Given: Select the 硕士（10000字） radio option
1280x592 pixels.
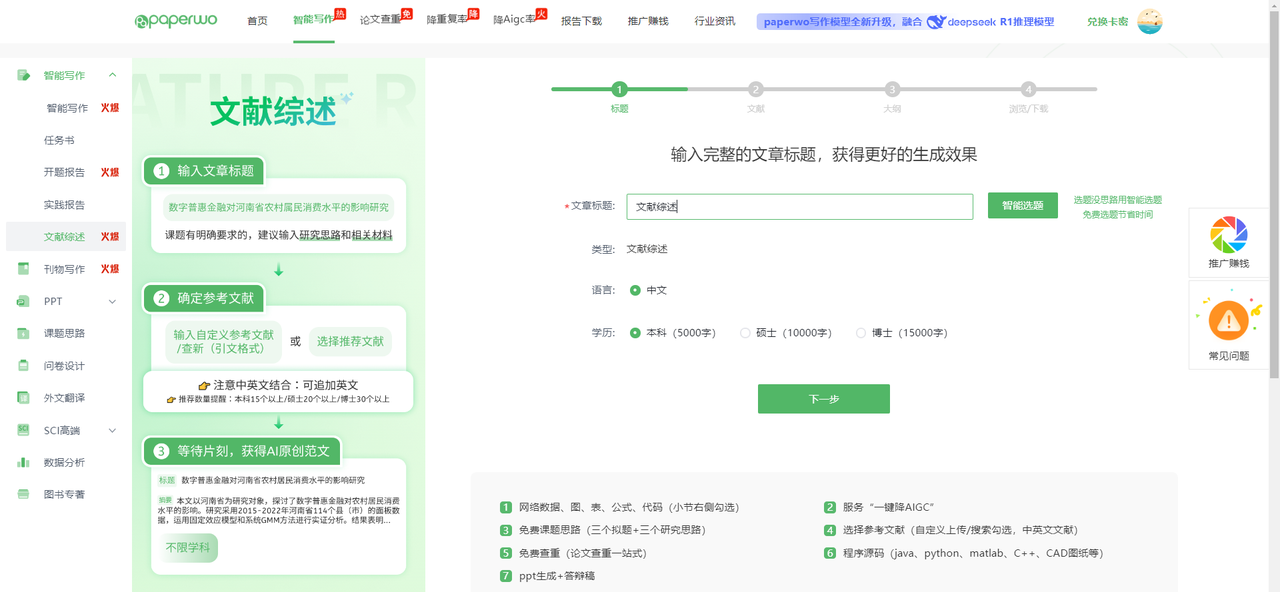Looking at the screenshot, I should point(745,333).
